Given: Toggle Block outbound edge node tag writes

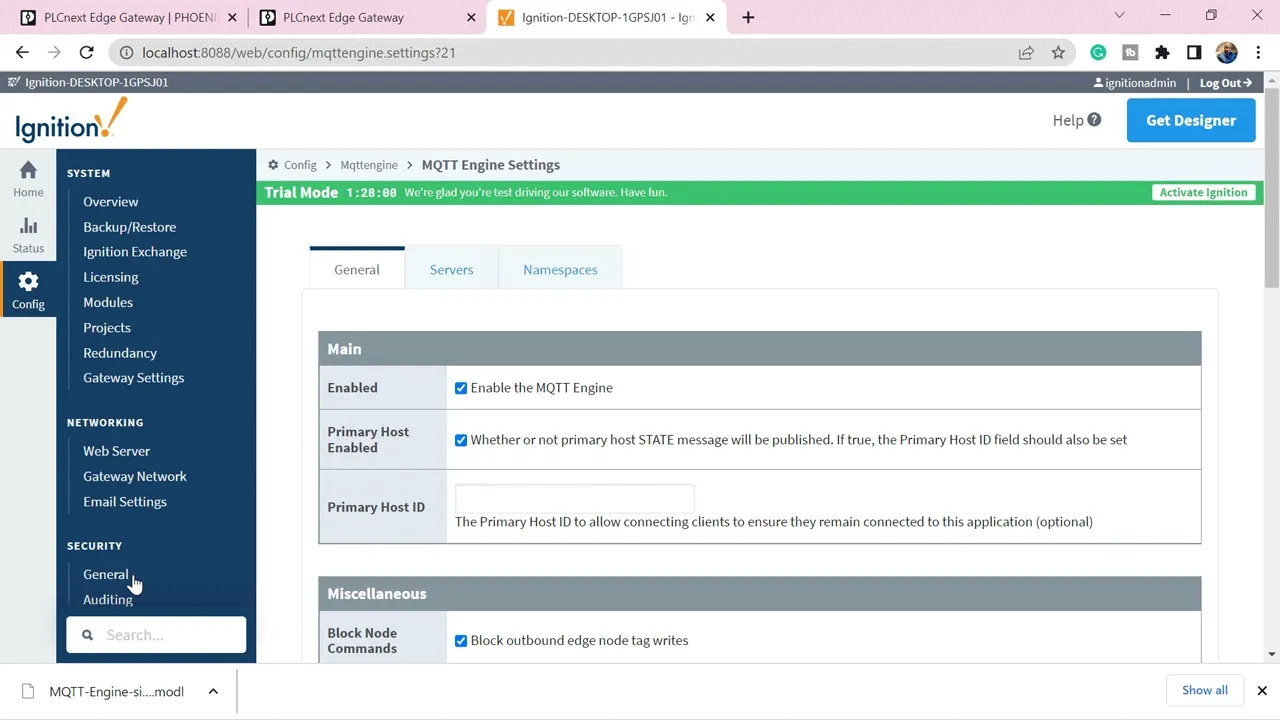Looking at the screenshot, I should pyautogui.click(x=461, y=641).
